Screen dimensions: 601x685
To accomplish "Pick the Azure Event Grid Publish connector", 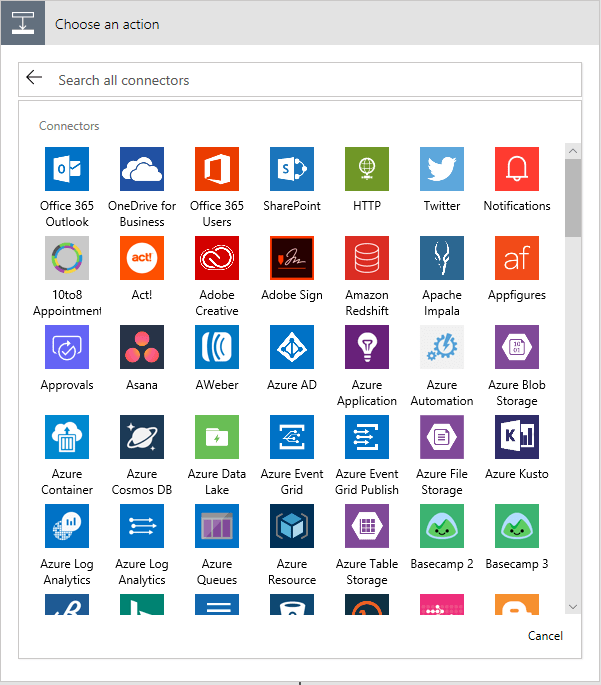I will [x=367, y=437].
